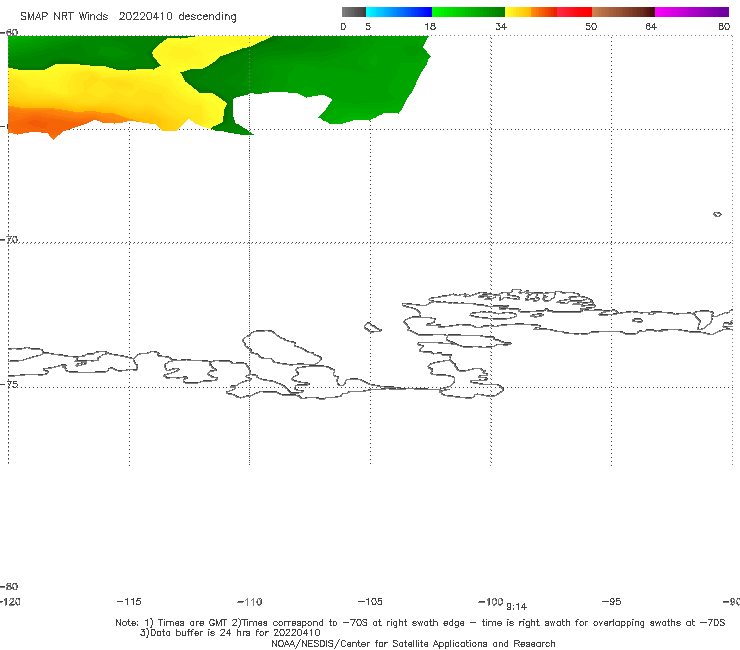Click the longitude label '-120'
This screenshot has height=650, width=740.
click(x=10, y=601)
